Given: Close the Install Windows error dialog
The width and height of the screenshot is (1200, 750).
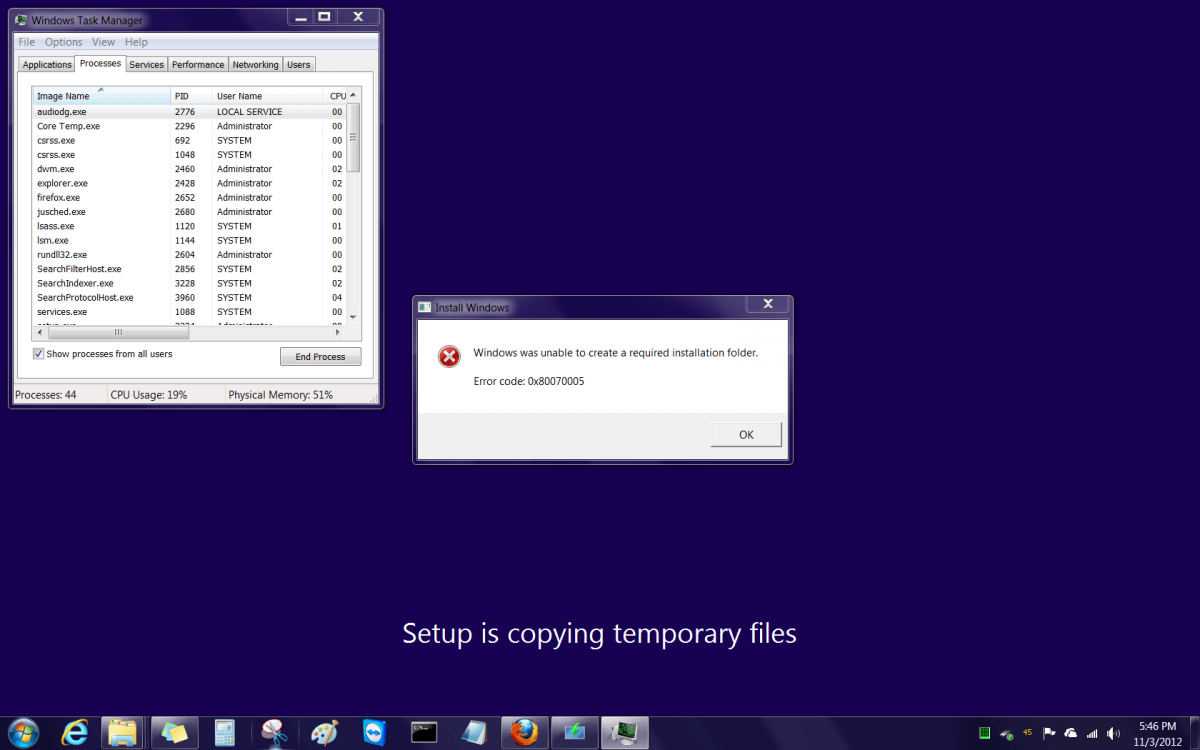Looking at the screenshot, I should [768, 304].
